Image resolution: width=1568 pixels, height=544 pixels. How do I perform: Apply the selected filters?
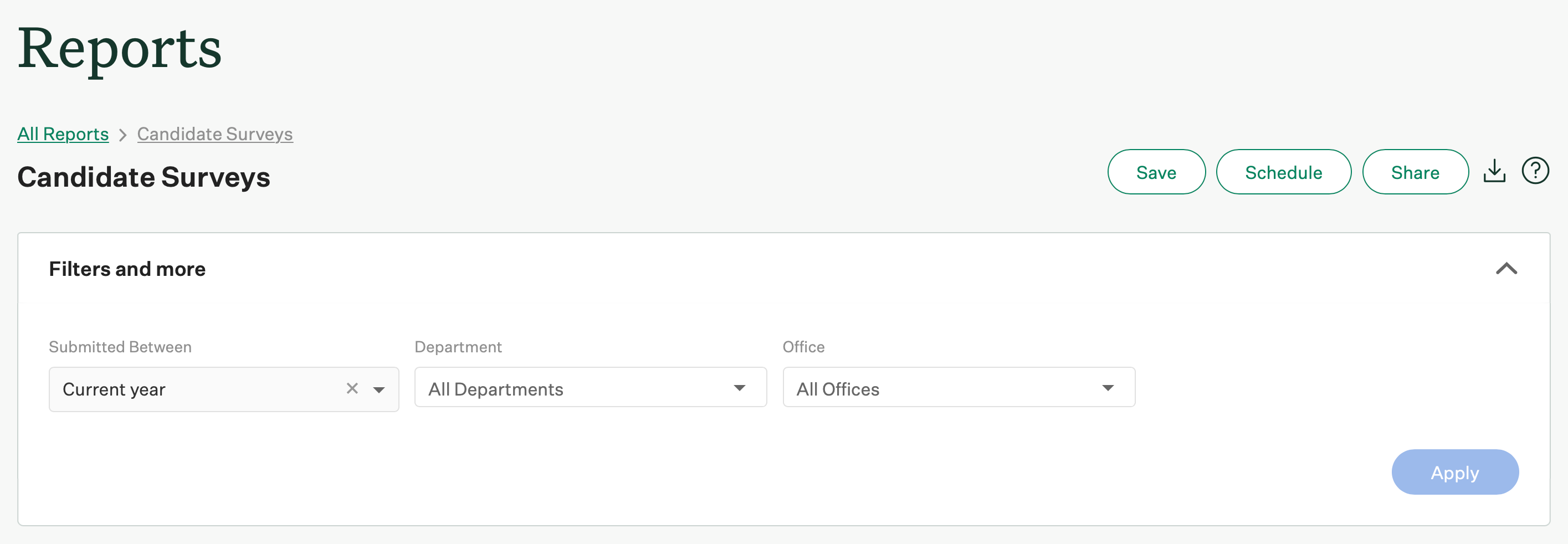point(1455,472)
